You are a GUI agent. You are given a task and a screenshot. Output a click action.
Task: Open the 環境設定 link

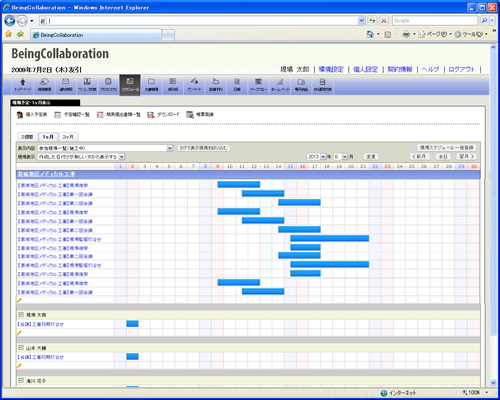click(x=331, y=69)
